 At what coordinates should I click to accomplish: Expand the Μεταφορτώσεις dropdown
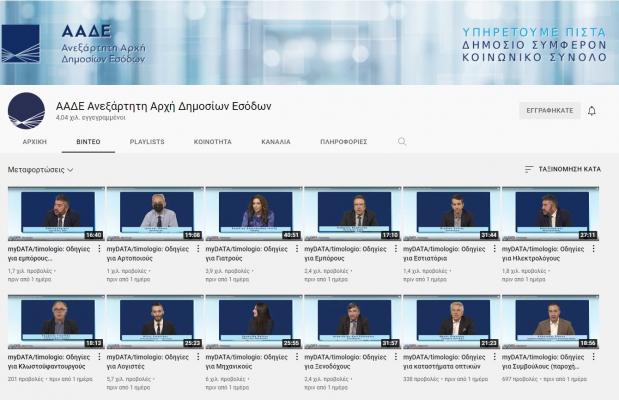(x=41, y=170)
